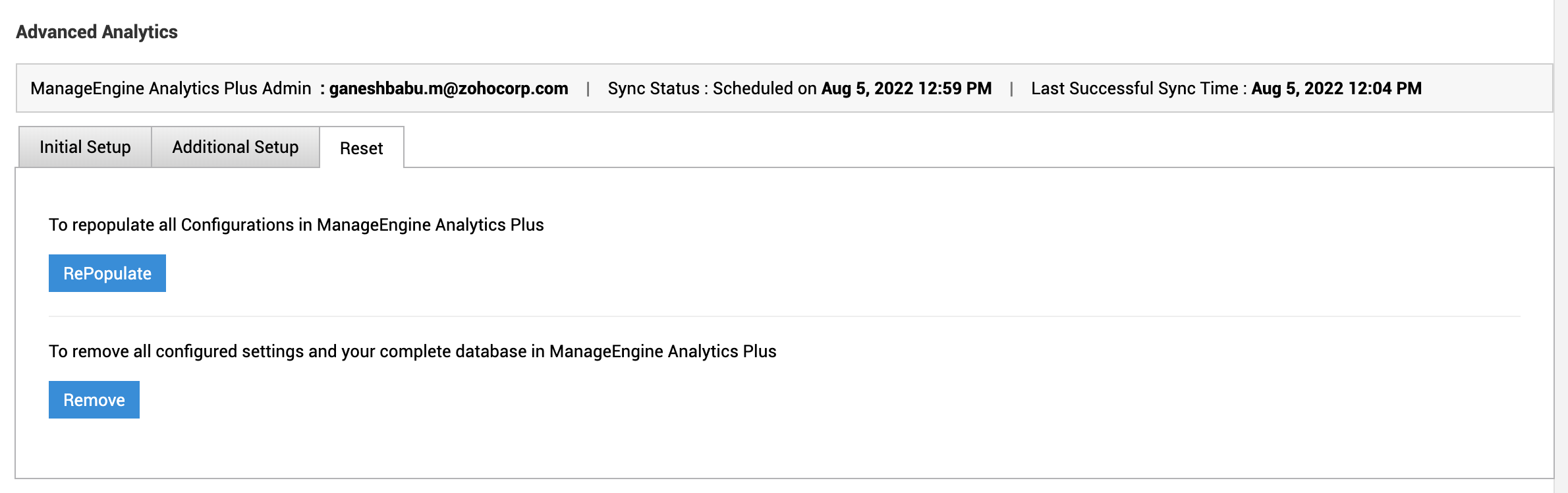Click the divider line between RePopulate and Remove sections
Screen dimensions: 1568x493
(784, 316)
